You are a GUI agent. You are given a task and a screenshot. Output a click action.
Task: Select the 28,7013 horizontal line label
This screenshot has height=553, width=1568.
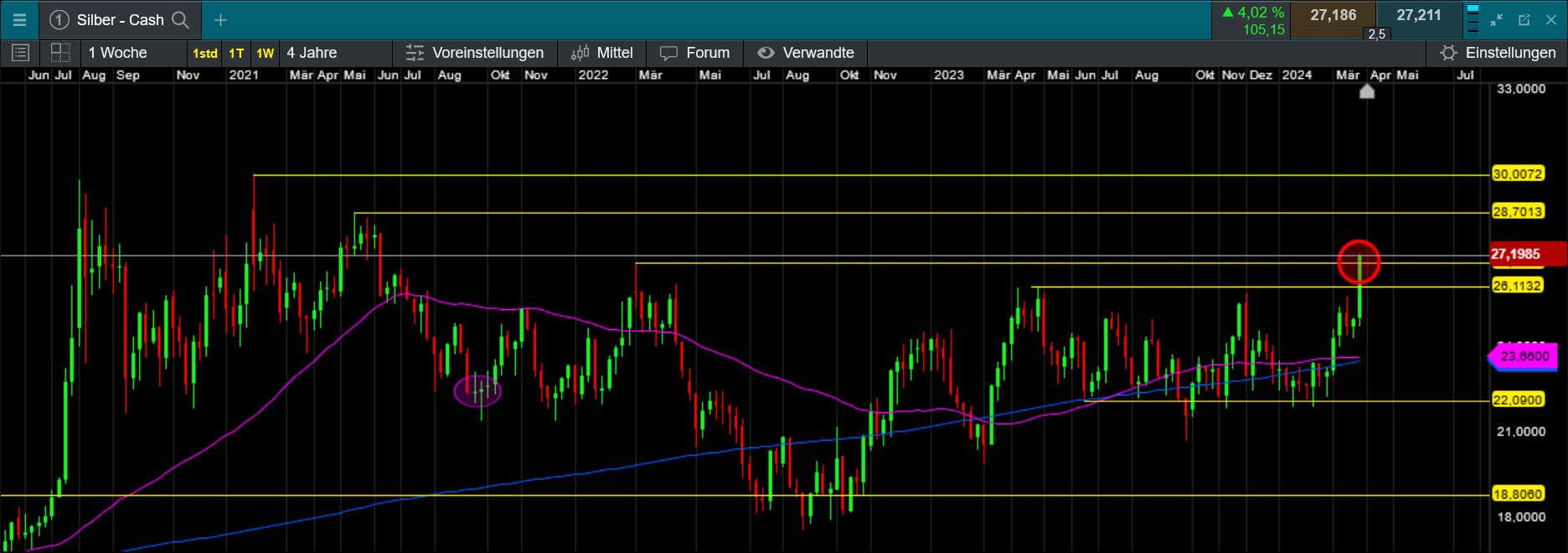(1518, 212)
